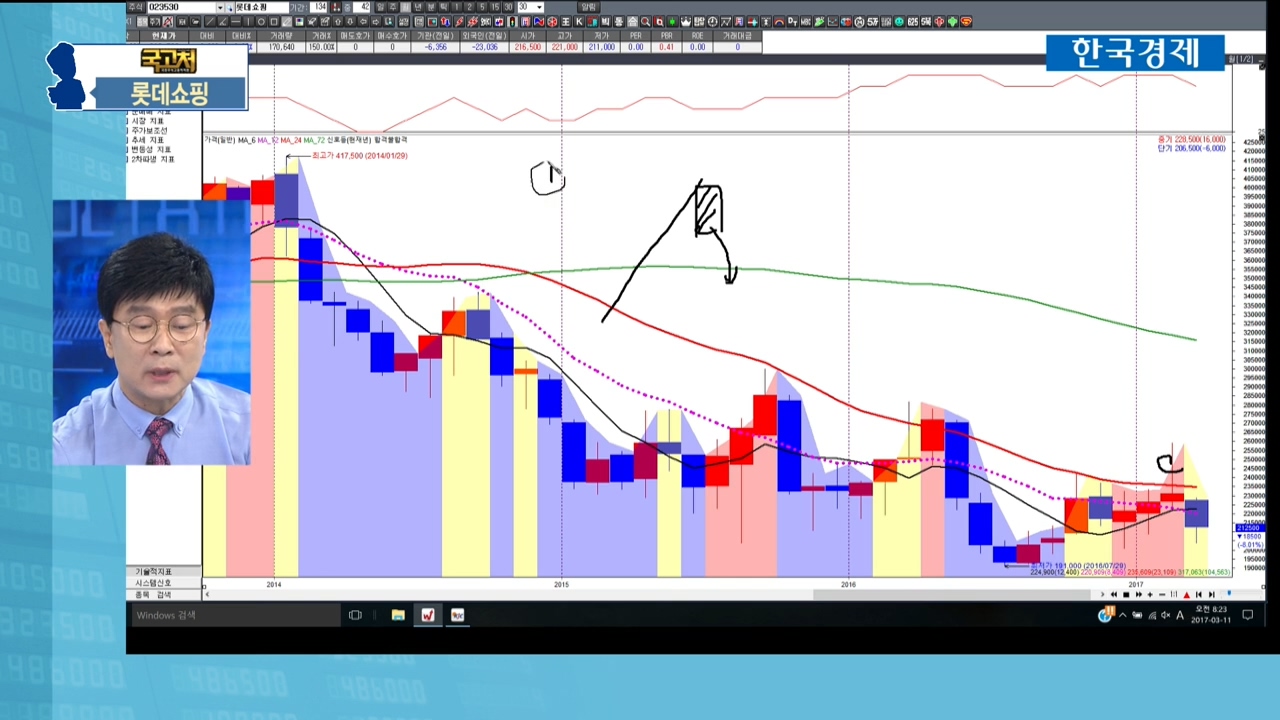Open the 기술적지표 tab at bottom left
The image size is (1280, 720).
click(153, 571)
